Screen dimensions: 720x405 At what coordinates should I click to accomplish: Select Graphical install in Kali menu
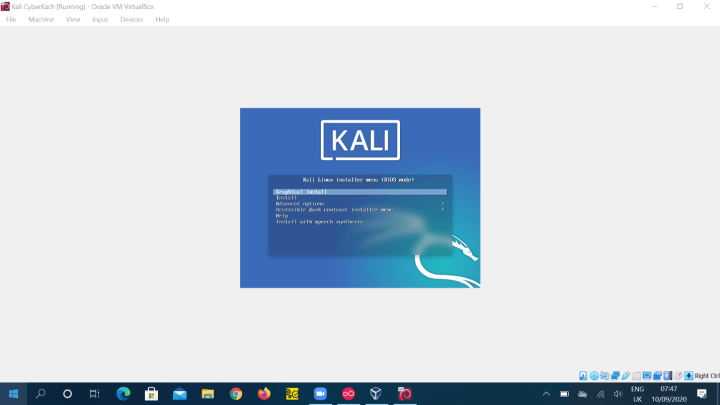360,191
